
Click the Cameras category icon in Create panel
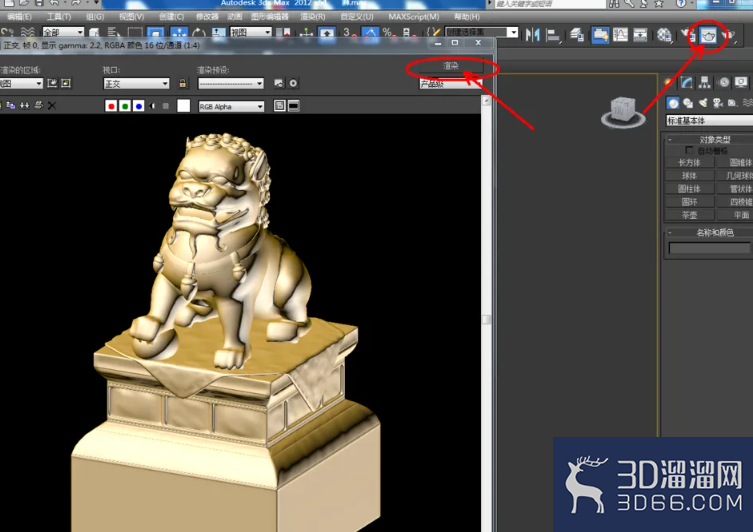click(717, 103)
